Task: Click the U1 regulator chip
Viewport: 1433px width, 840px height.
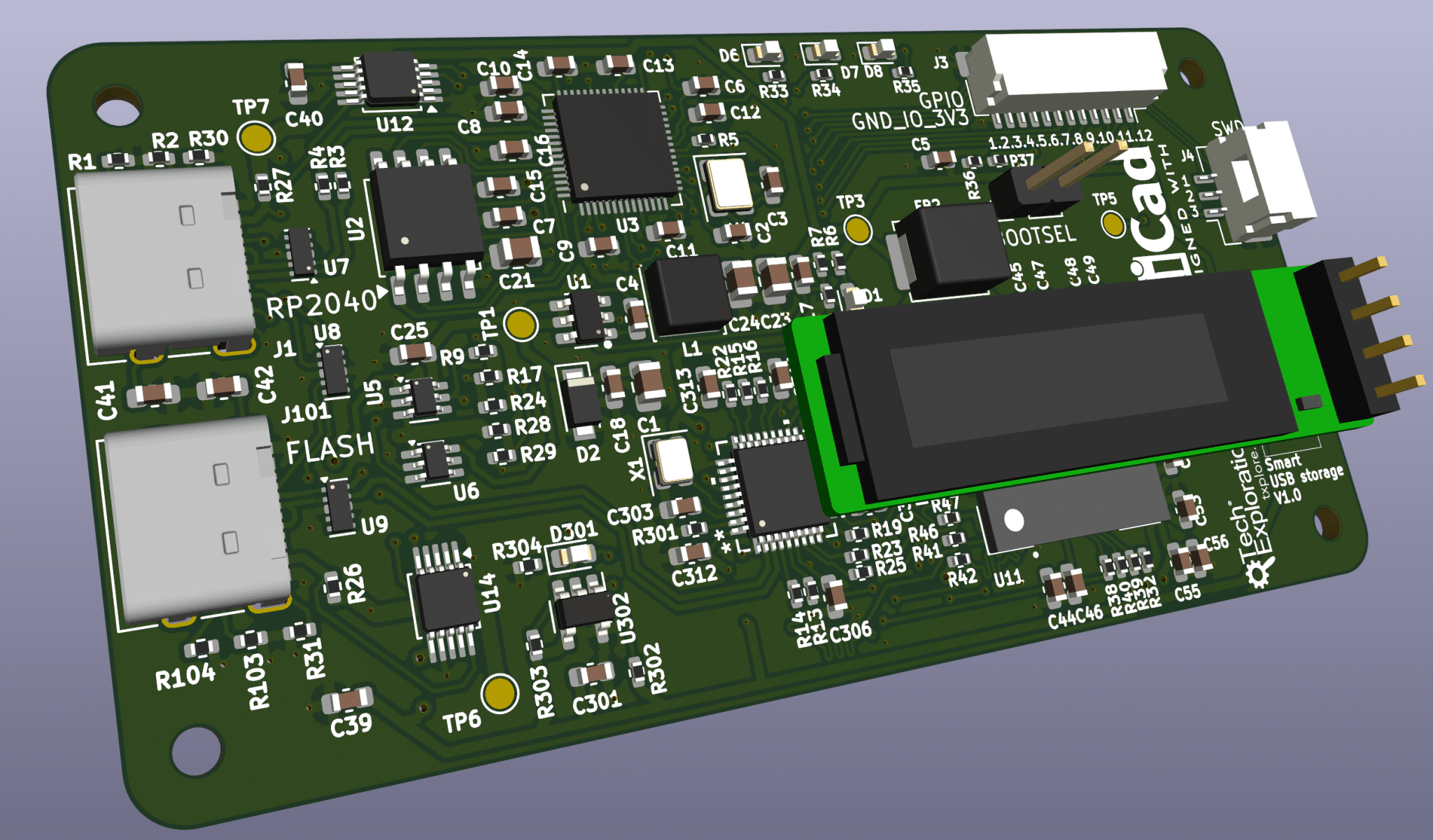Action: tap(586, 316)
